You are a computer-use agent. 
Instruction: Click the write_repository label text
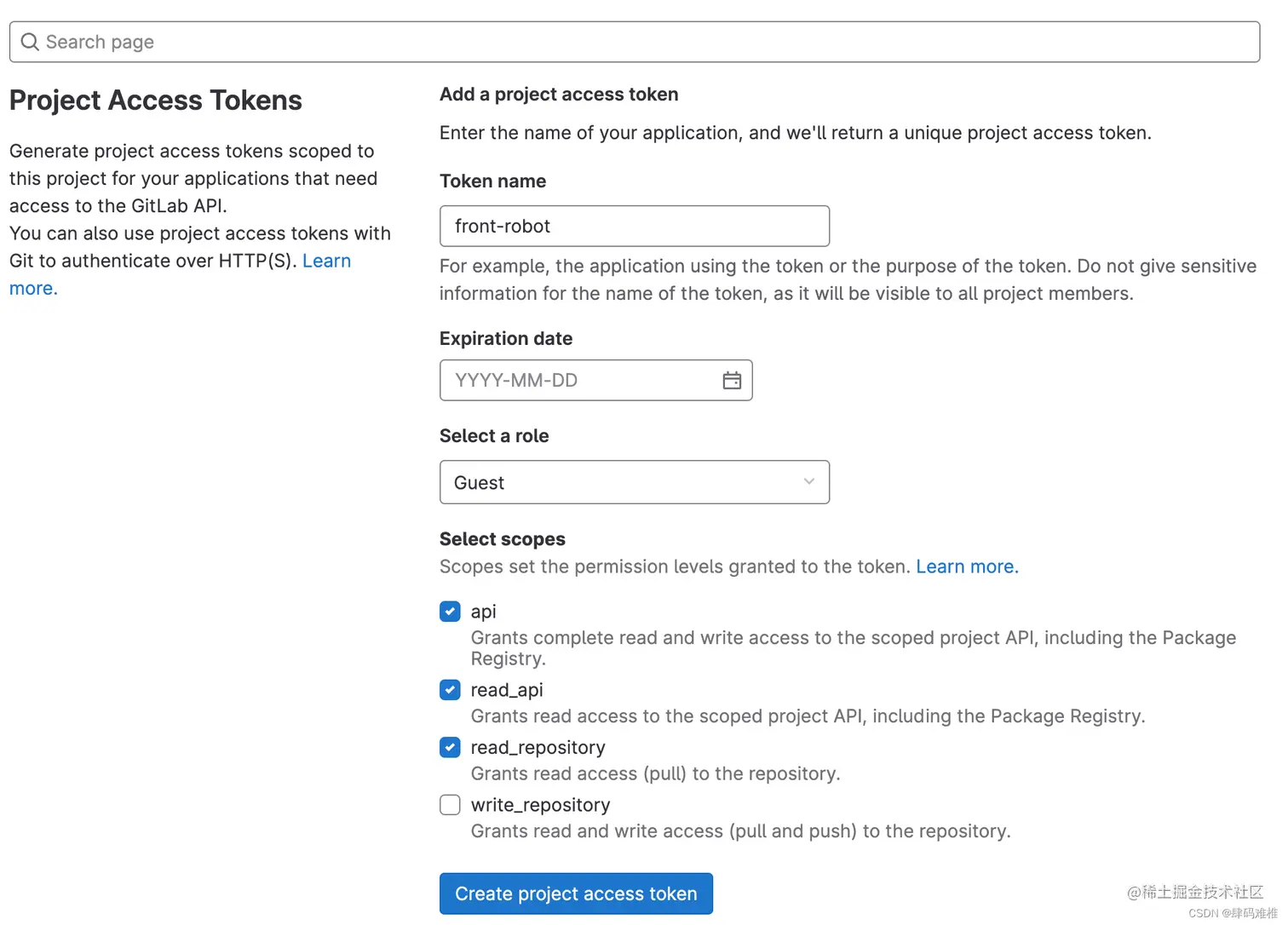[540, 805]
